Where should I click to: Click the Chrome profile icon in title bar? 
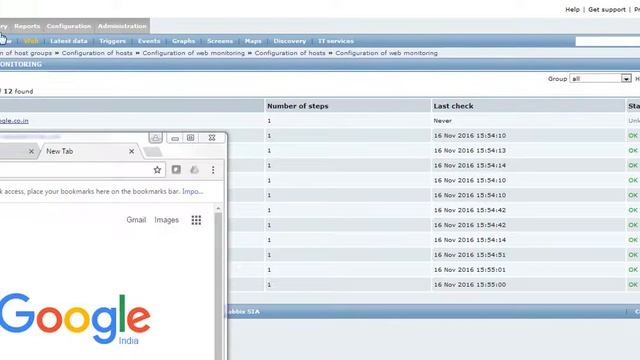tap(156, 138)
